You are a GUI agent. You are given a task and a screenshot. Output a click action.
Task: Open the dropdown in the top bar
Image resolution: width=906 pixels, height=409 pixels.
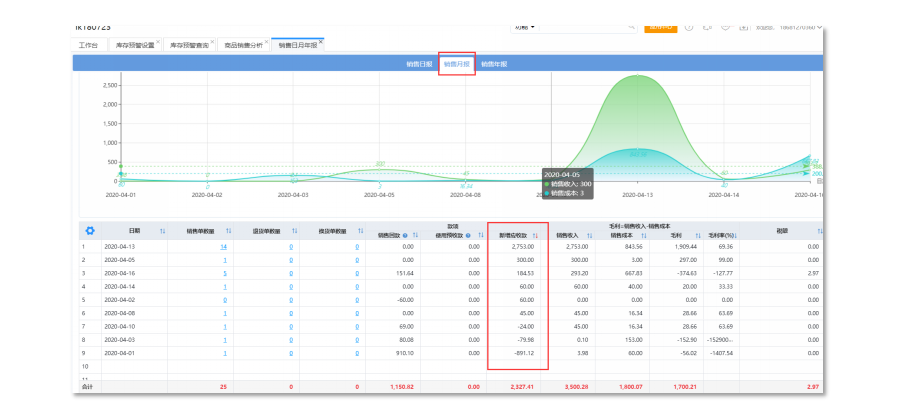[526, 27]
